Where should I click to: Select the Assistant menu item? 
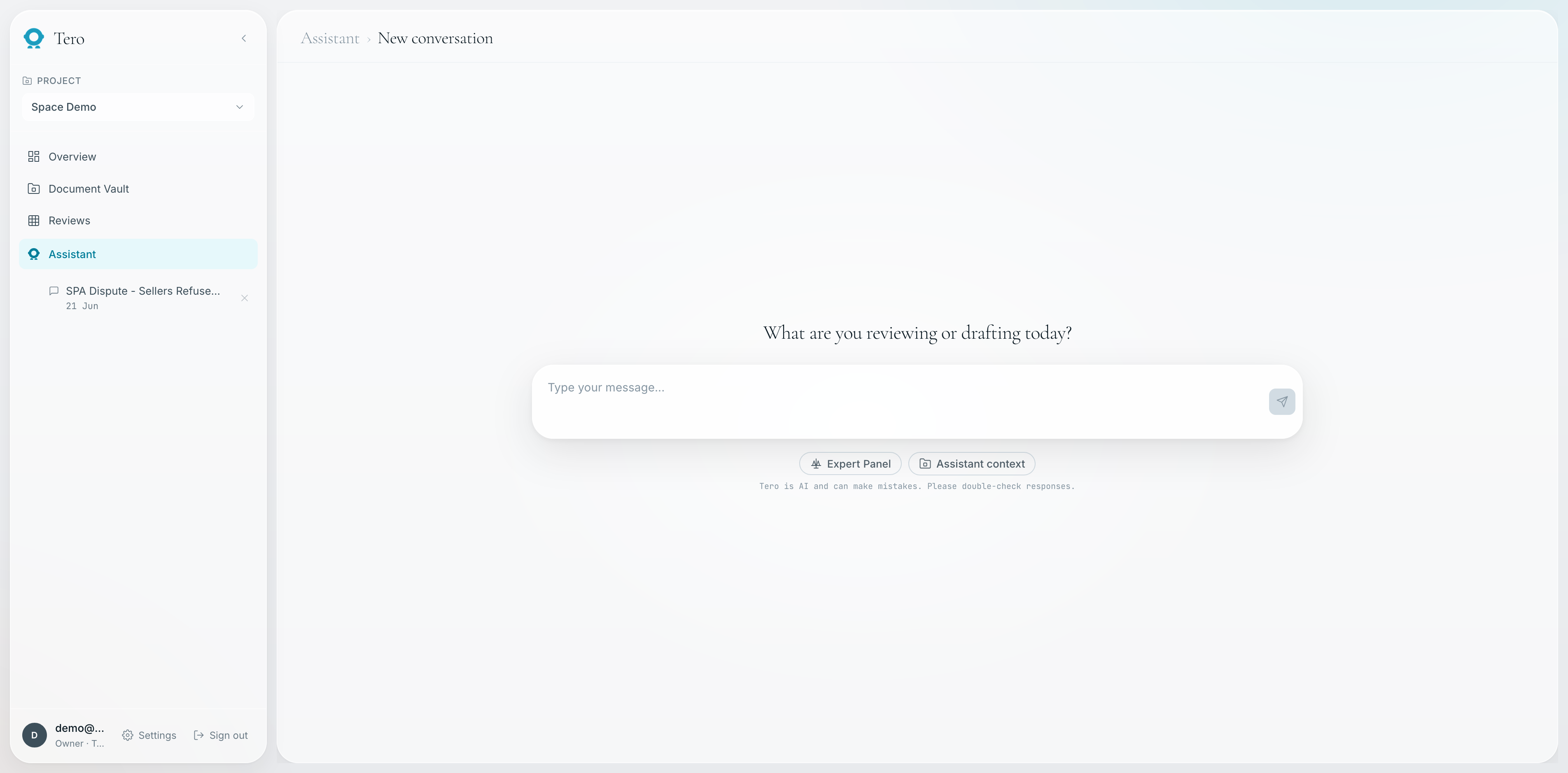(x=138, y=254)
